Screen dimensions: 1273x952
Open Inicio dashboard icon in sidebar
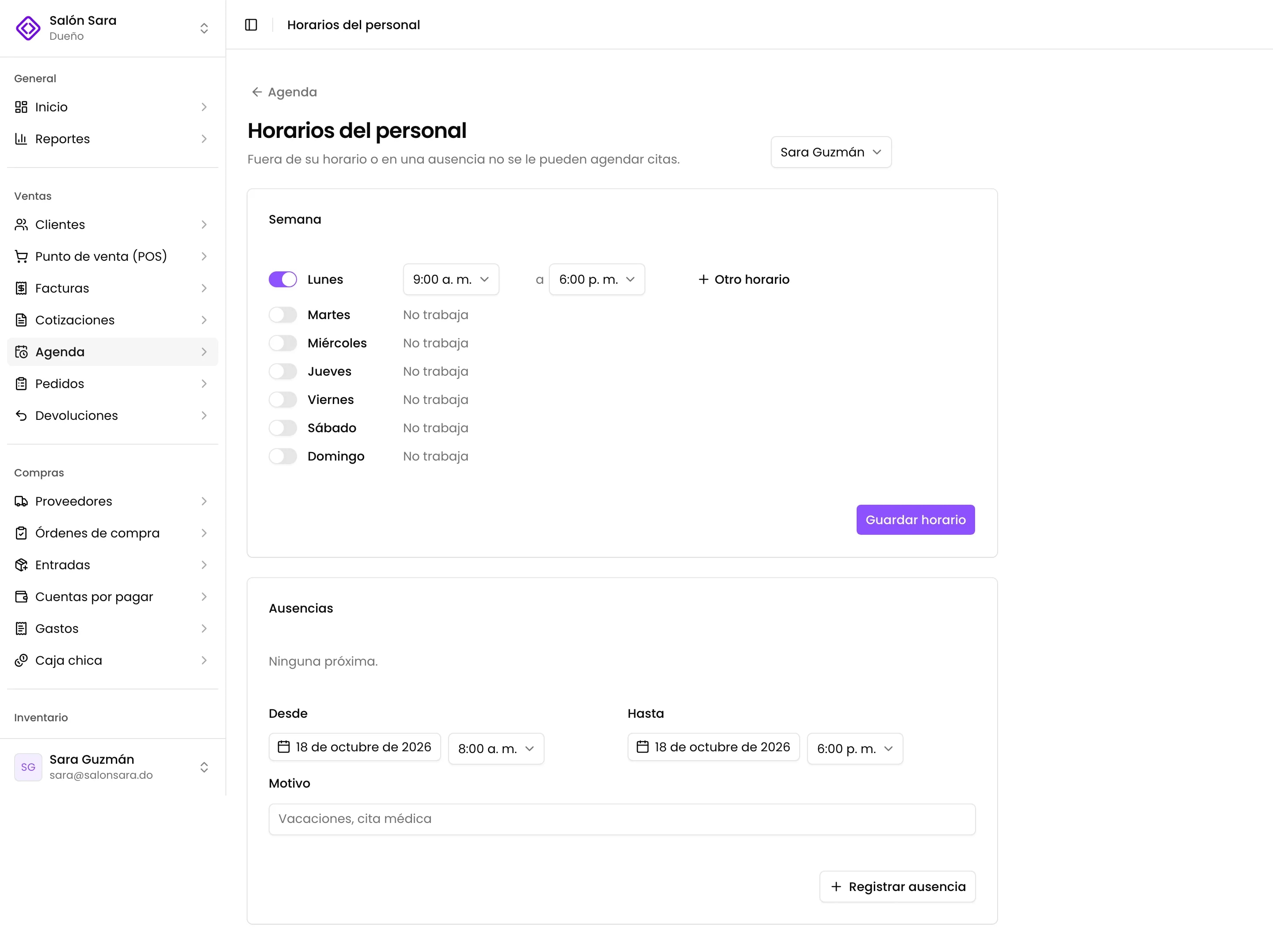point(21,107)
